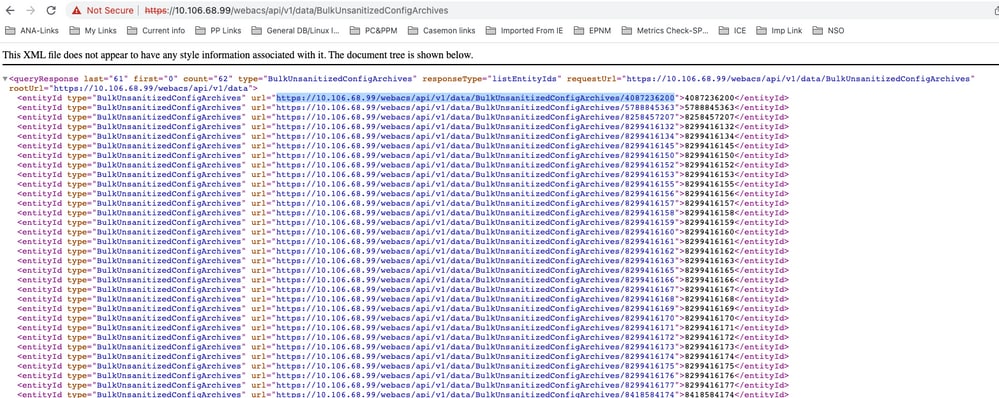Click entity ID value 8299416134
The width and height of the screenshot is (999, 398).
[709, 136]
